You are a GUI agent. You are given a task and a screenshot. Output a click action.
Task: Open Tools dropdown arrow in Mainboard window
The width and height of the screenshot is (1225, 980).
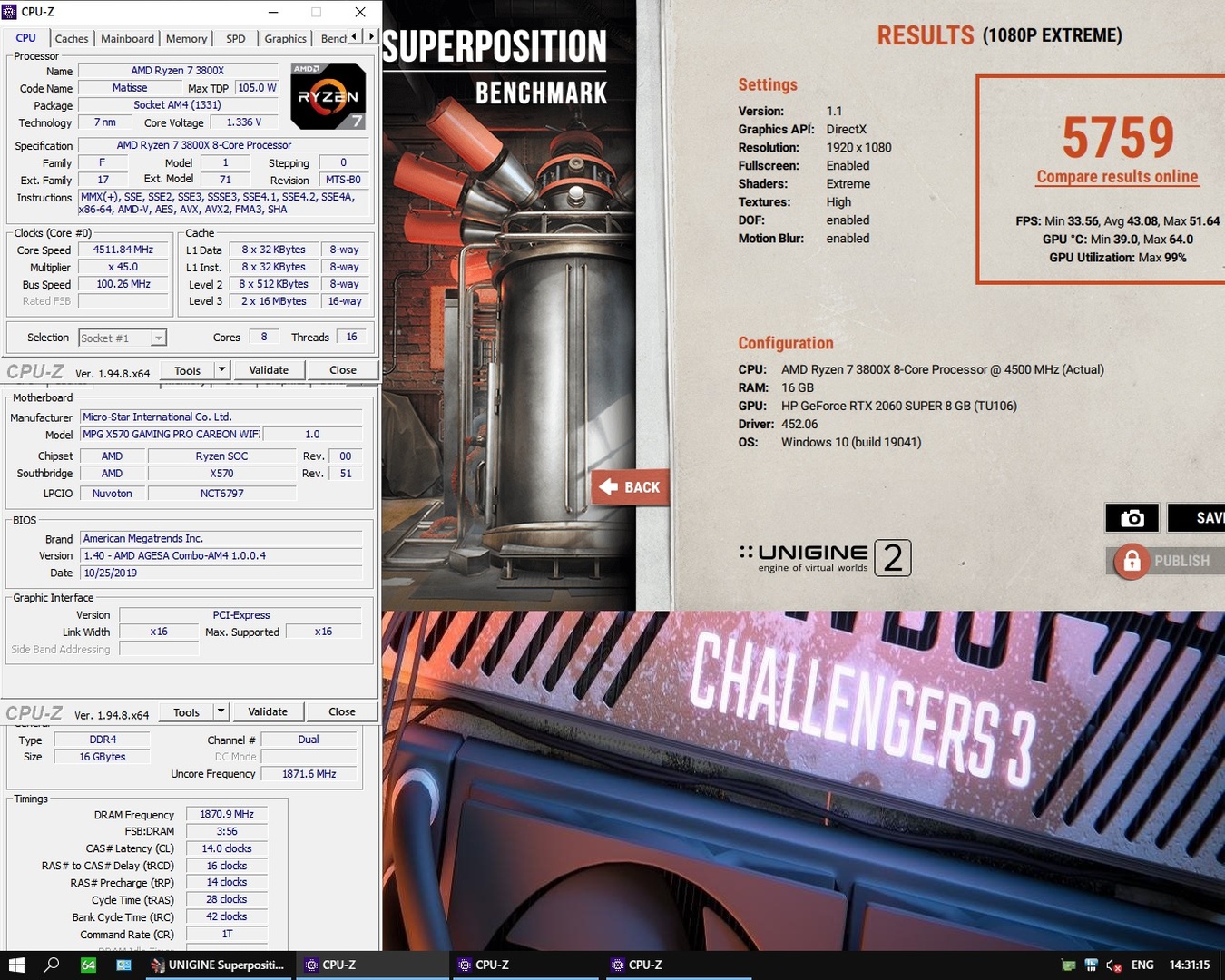pyautogui.click(x=220, y=712)
